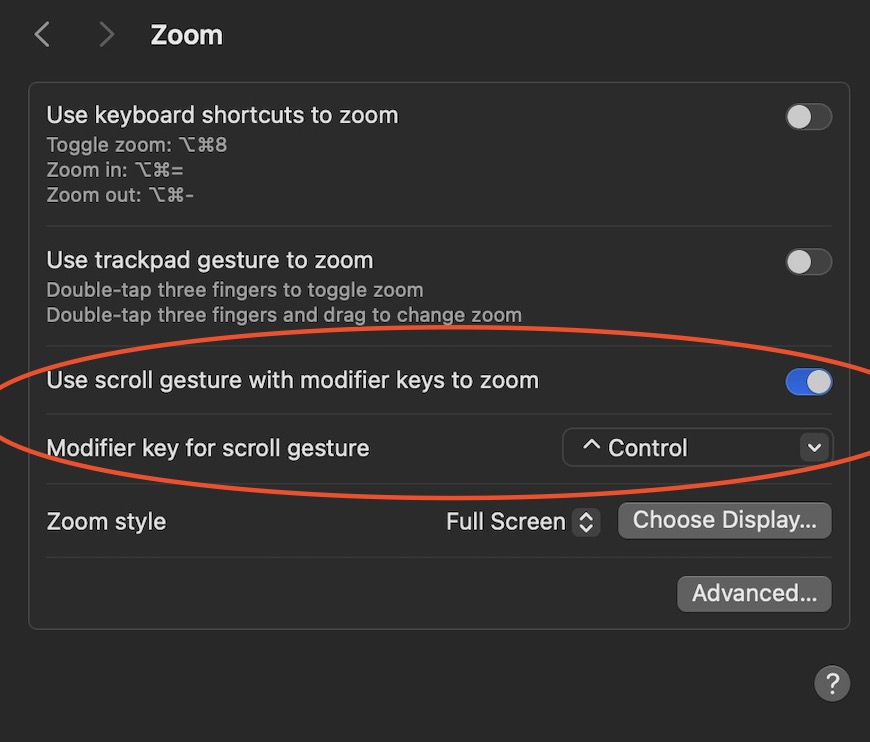This screenshot has height=742, width=870.
Task: Click the Modifier key for scroll gesture label
Action: click(x=208, y=448)
